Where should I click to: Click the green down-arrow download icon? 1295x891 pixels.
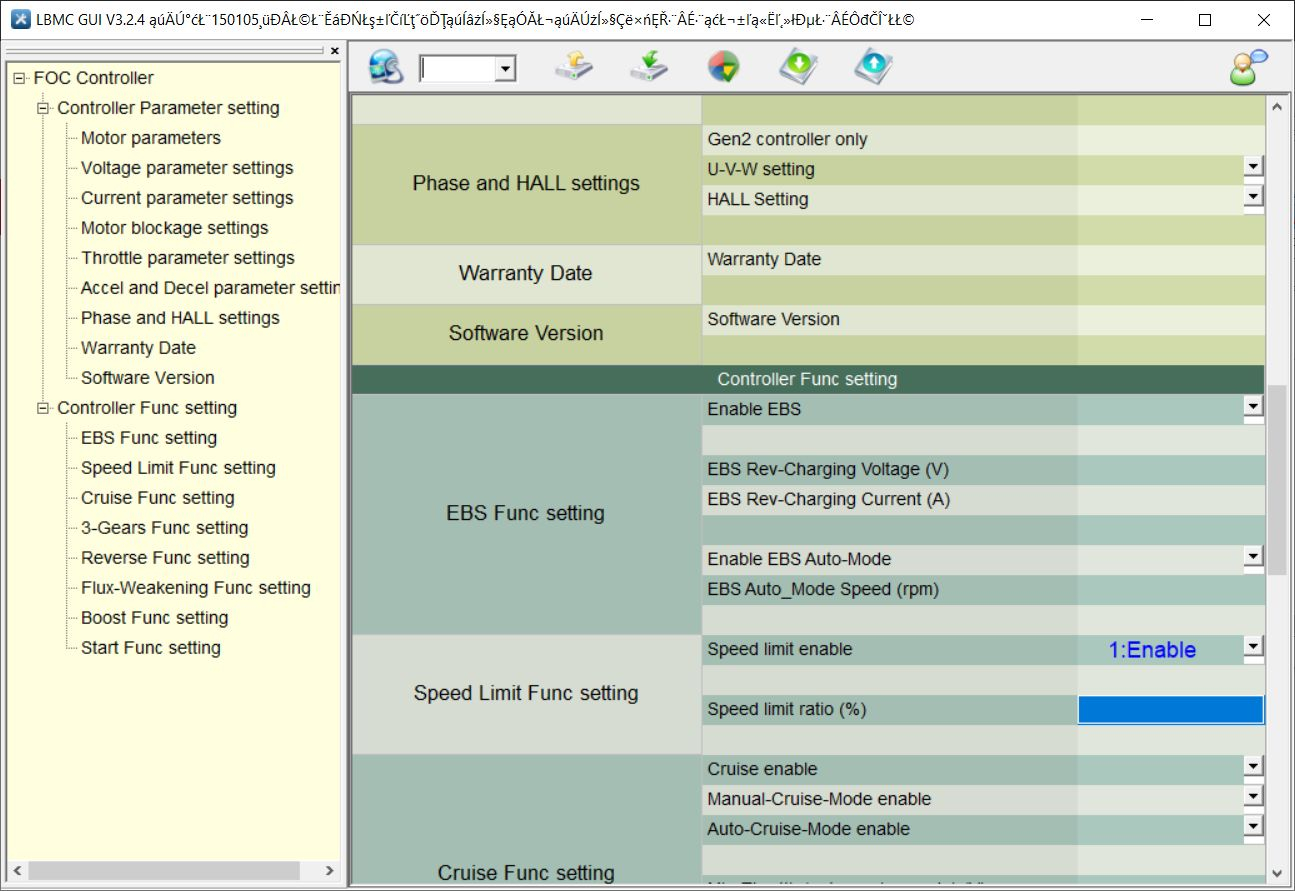[x=799, y=67]
